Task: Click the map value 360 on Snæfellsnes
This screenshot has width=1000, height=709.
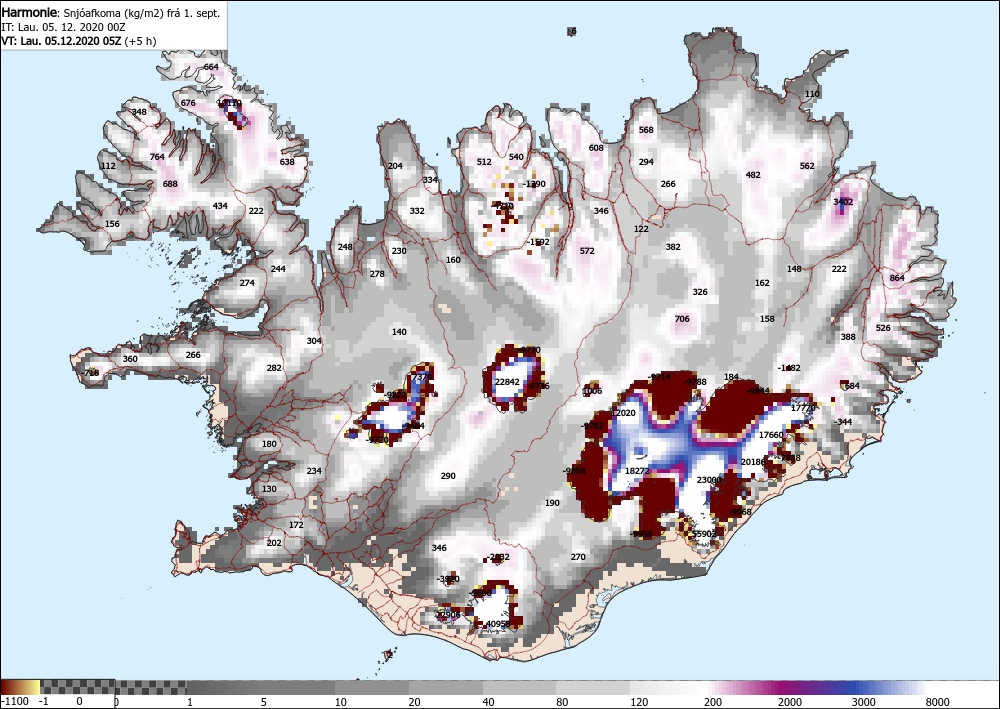Action: pyautogui.click(x=130, y=359)
